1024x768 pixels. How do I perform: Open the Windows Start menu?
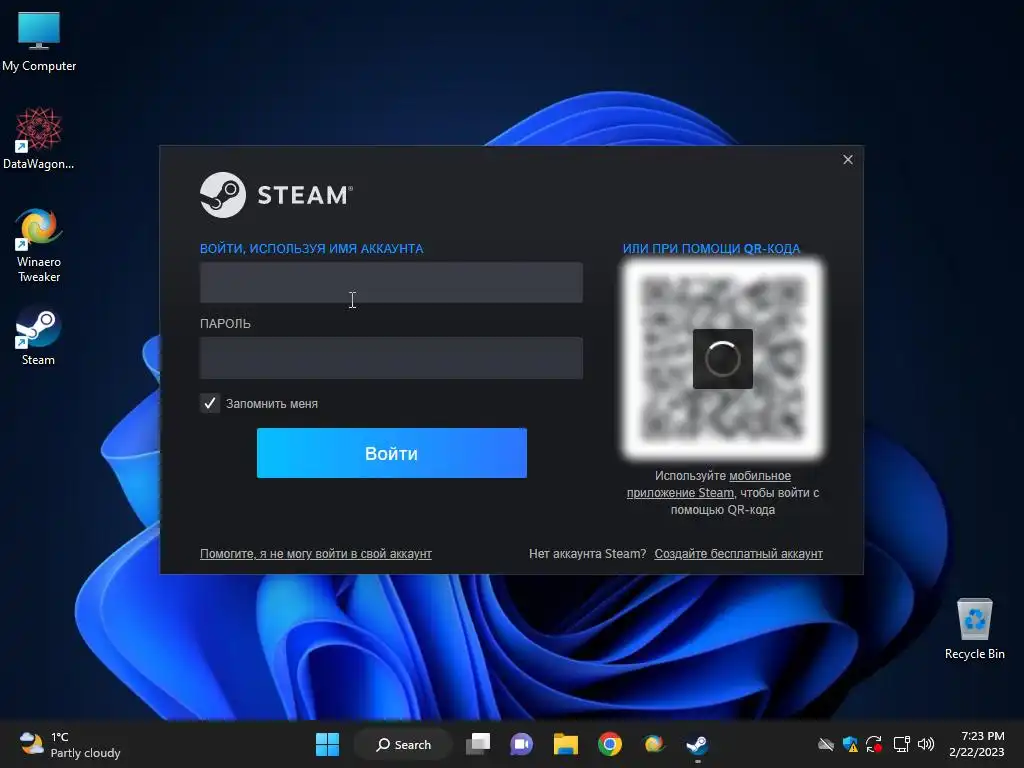click(327, 744)
